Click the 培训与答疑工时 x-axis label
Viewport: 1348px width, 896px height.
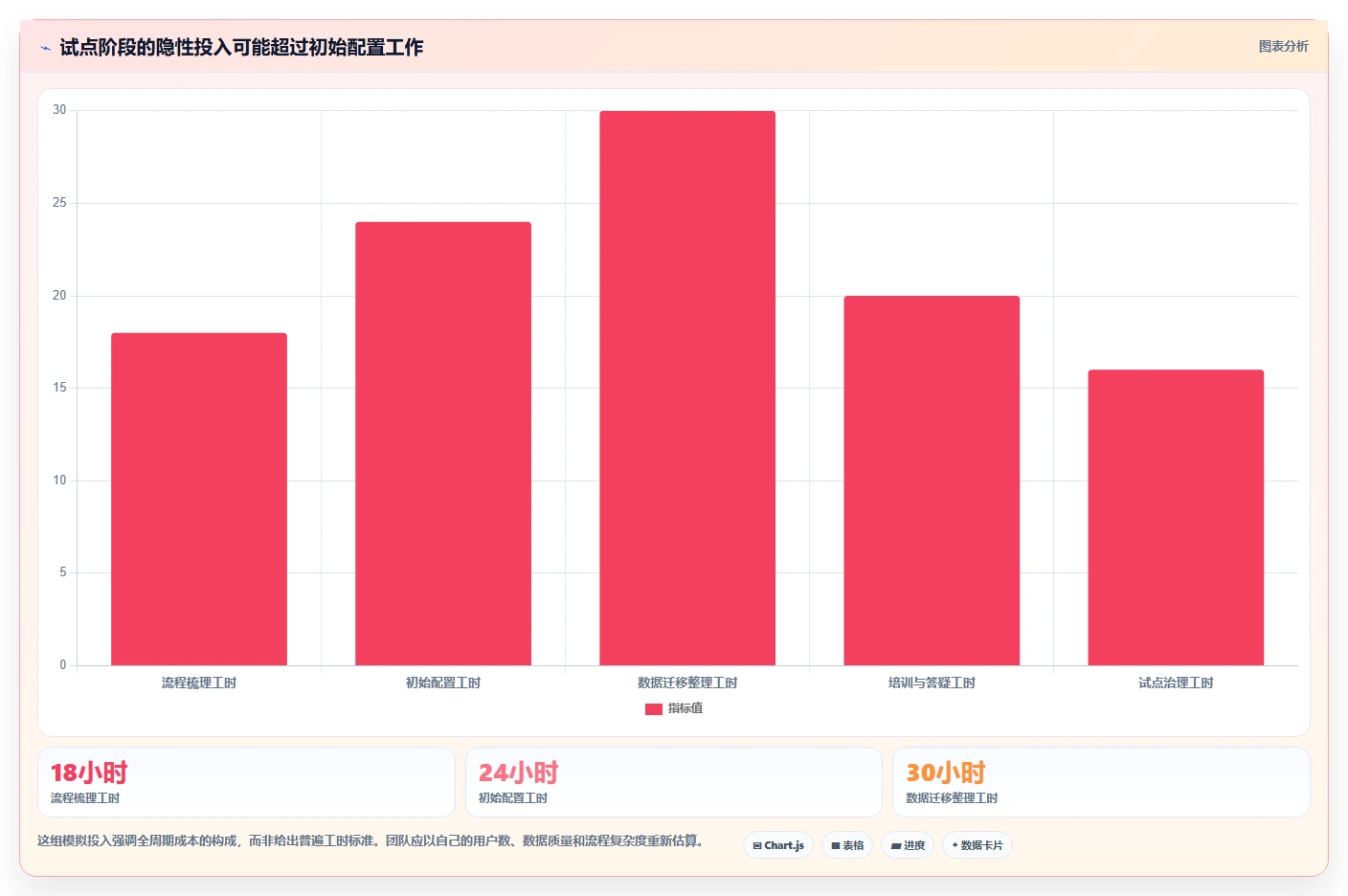click(x=932, y=683)
